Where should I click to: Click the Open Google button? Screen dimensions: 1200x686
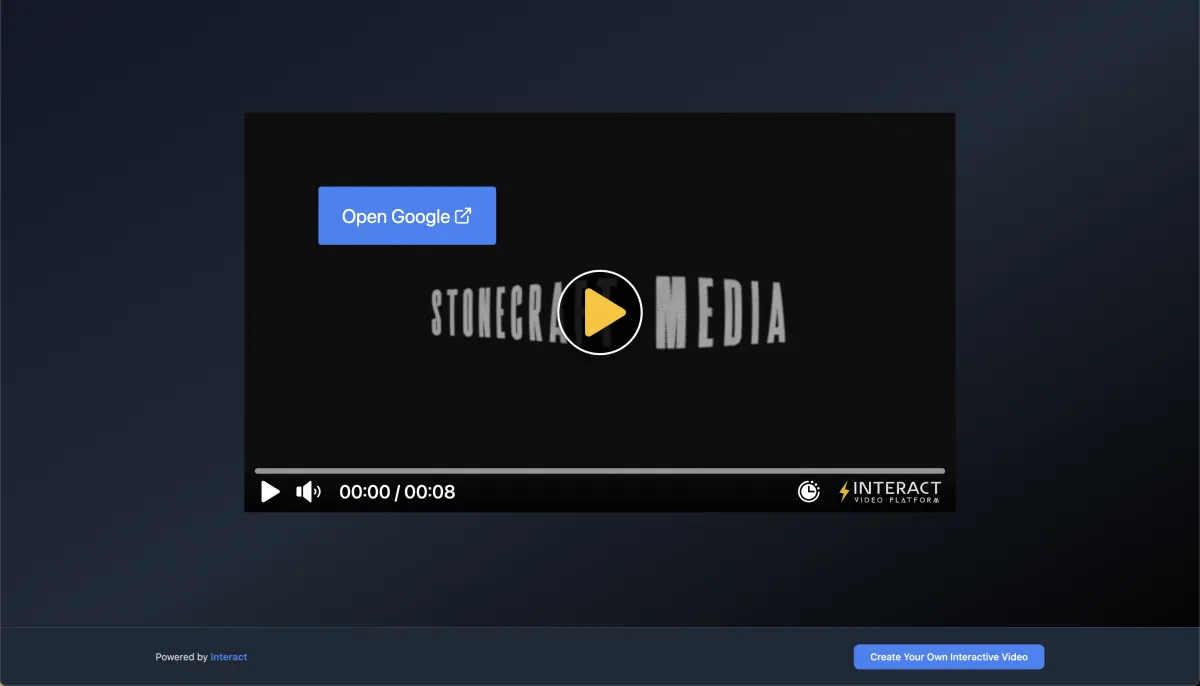(407, 215)
